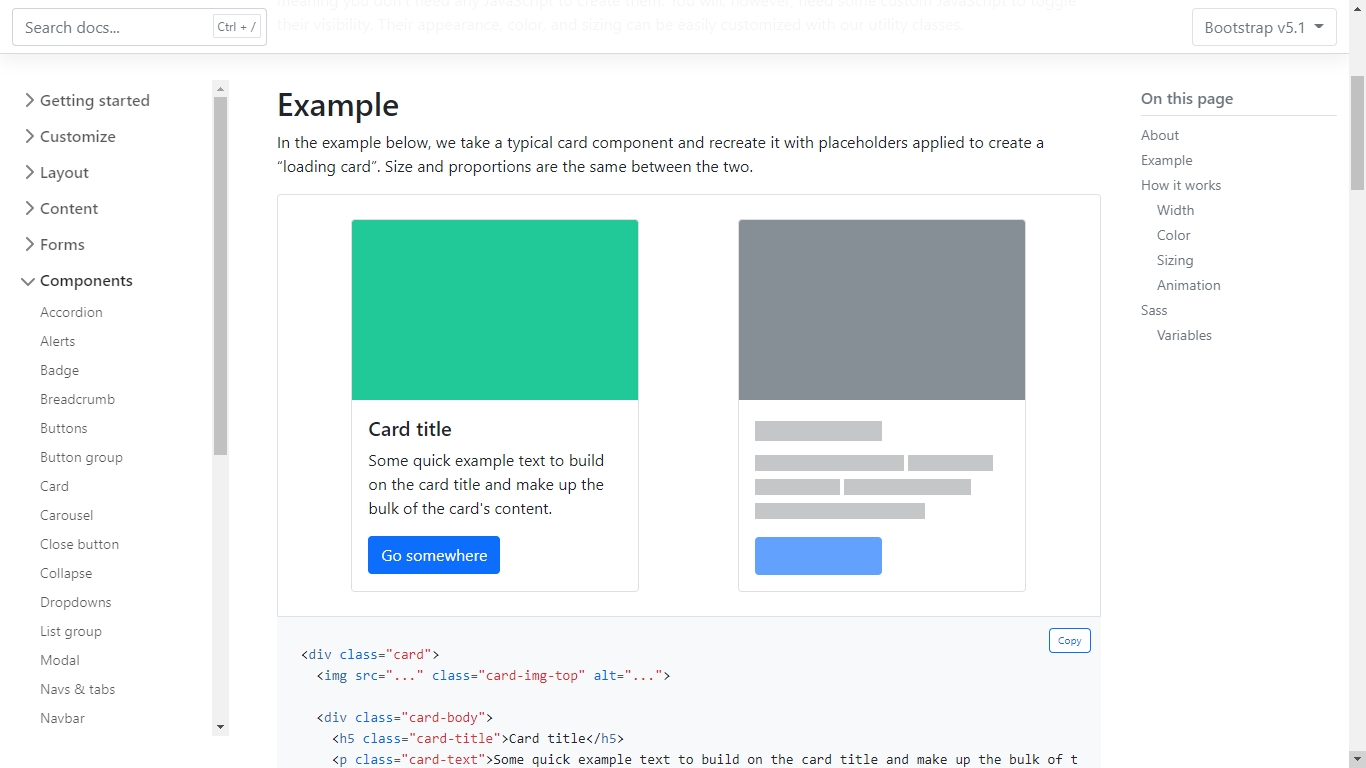Click the Go somewhere button

pos(434,555)
